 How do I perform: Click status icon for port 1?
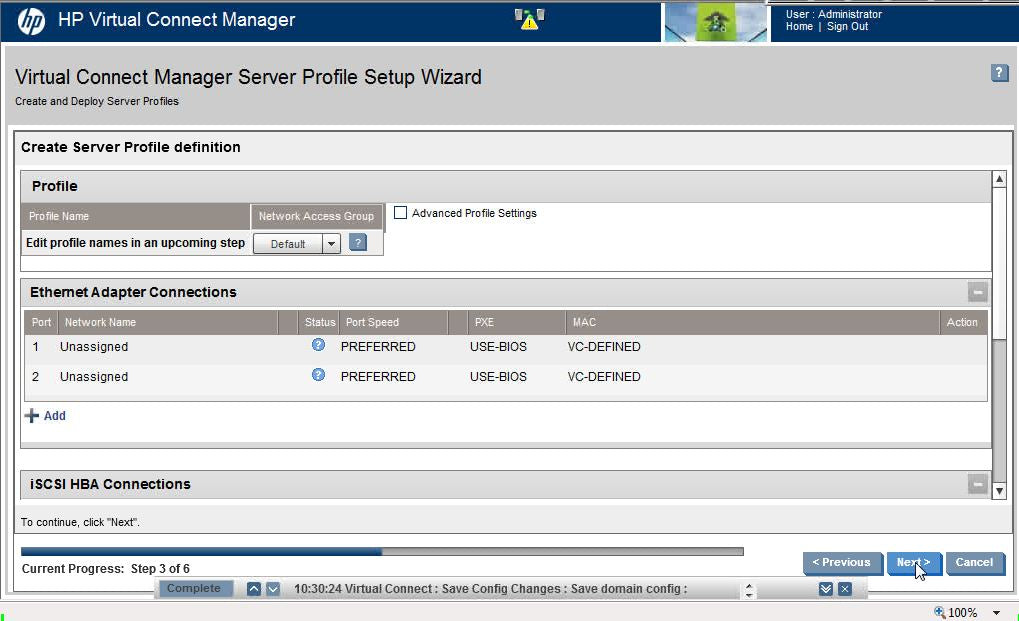pos(318,345)
